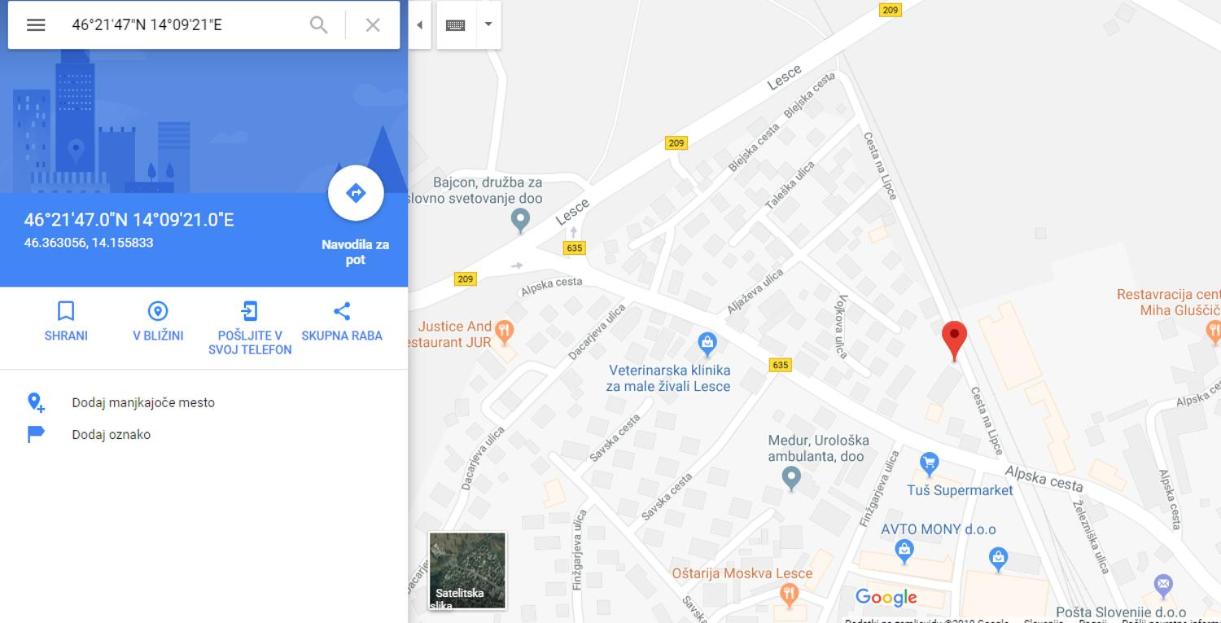Click the Bajcon družba map pin

point(520,220)
